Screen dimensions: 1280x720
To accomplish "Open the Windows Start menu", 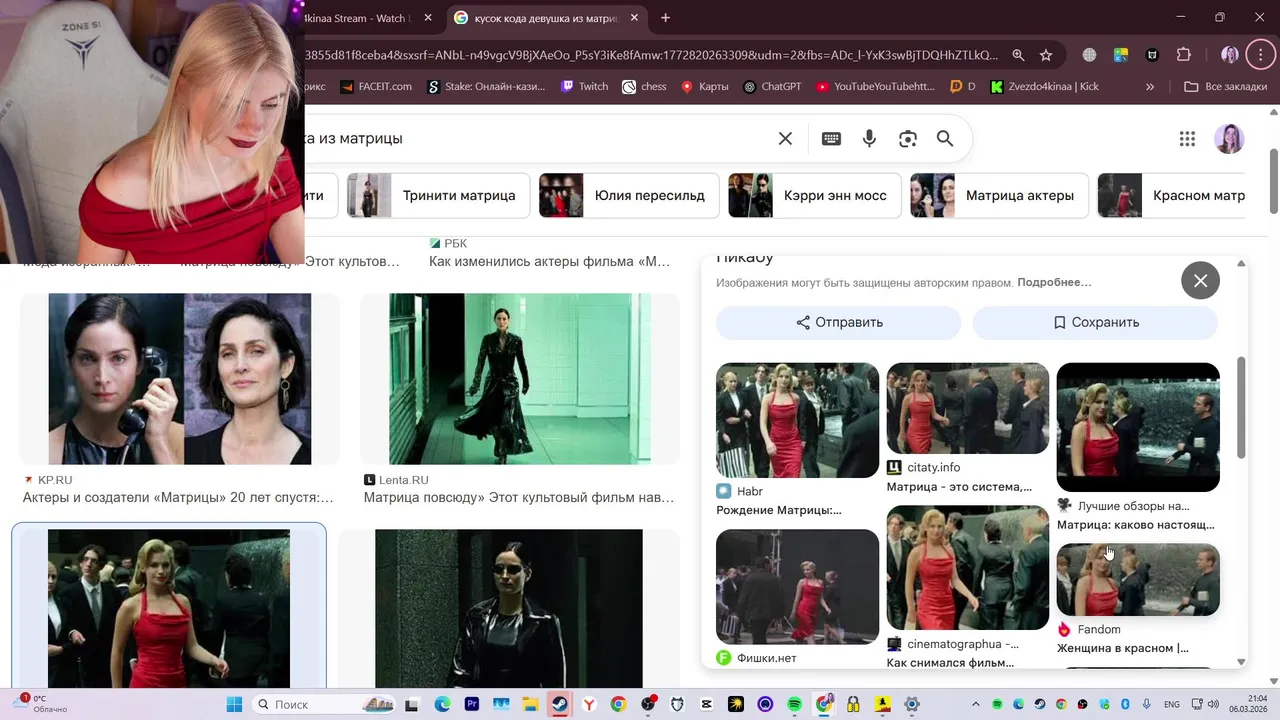I will [x=234, y=704].
